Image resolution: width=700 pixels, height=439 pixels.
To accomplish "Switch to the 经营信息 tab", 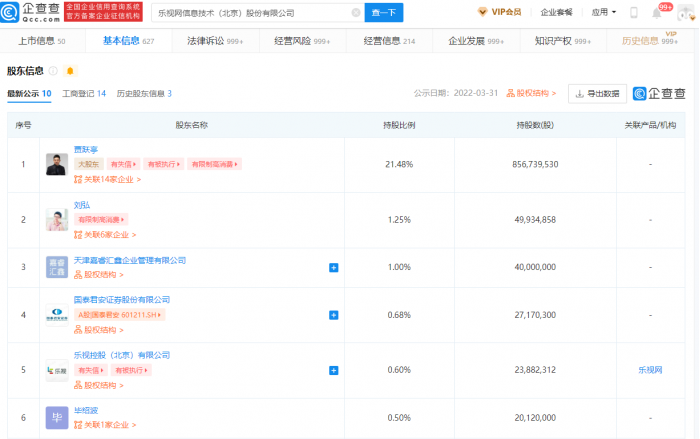I will pos(389,41).
